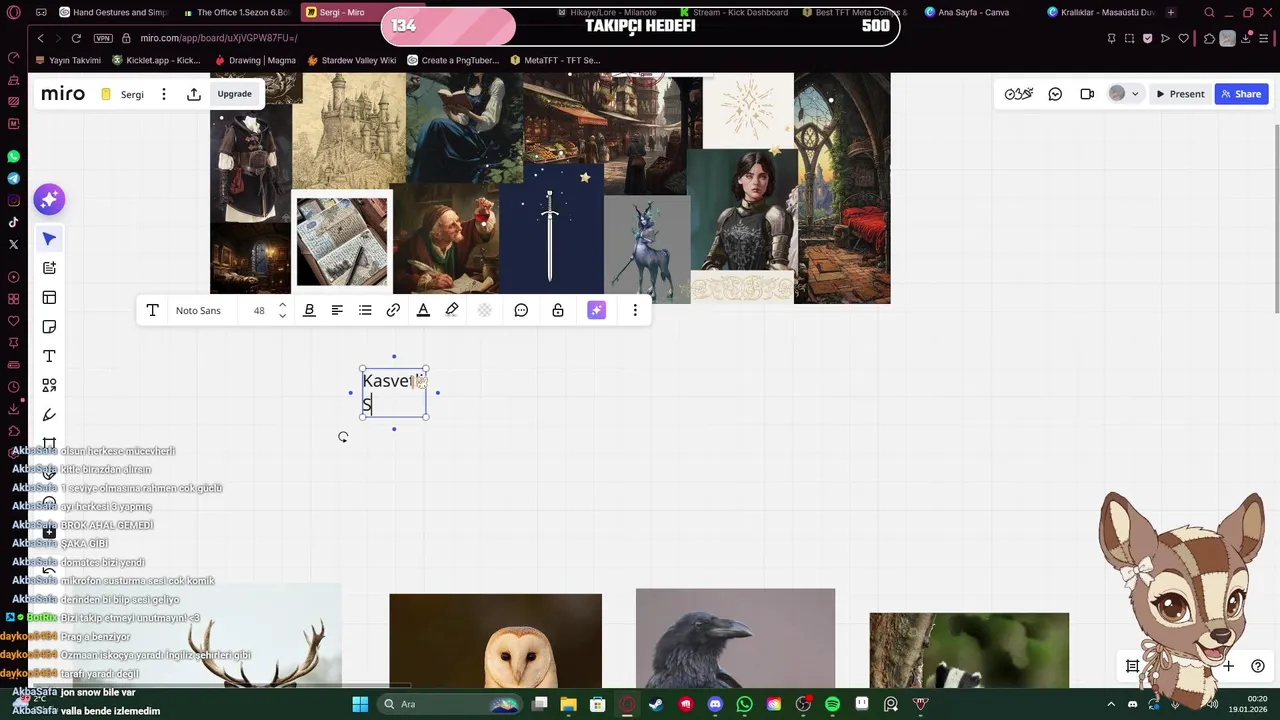Reload the Miro page
The height and width of the screenshot is (720, 1280).
tap(76, 38)
